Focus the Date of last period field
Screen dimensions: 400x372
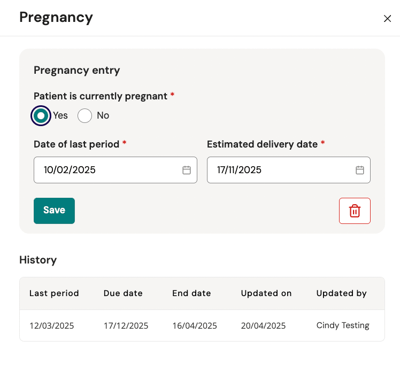pyautogui.click(x=115, y=170)
